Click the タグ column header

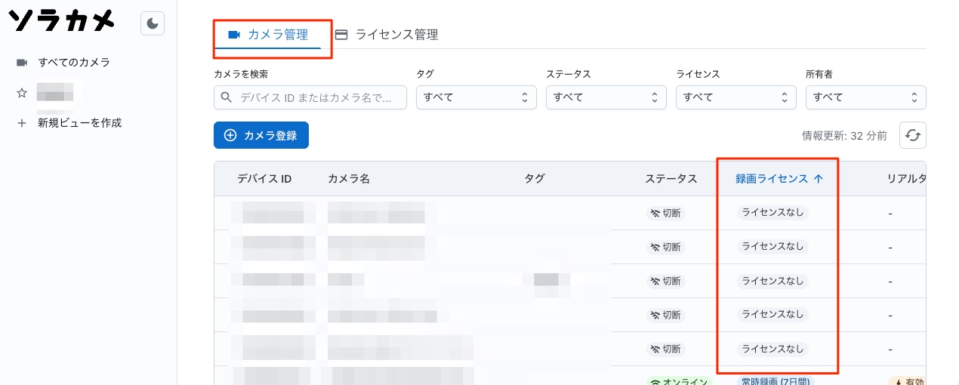click(534, 179)
